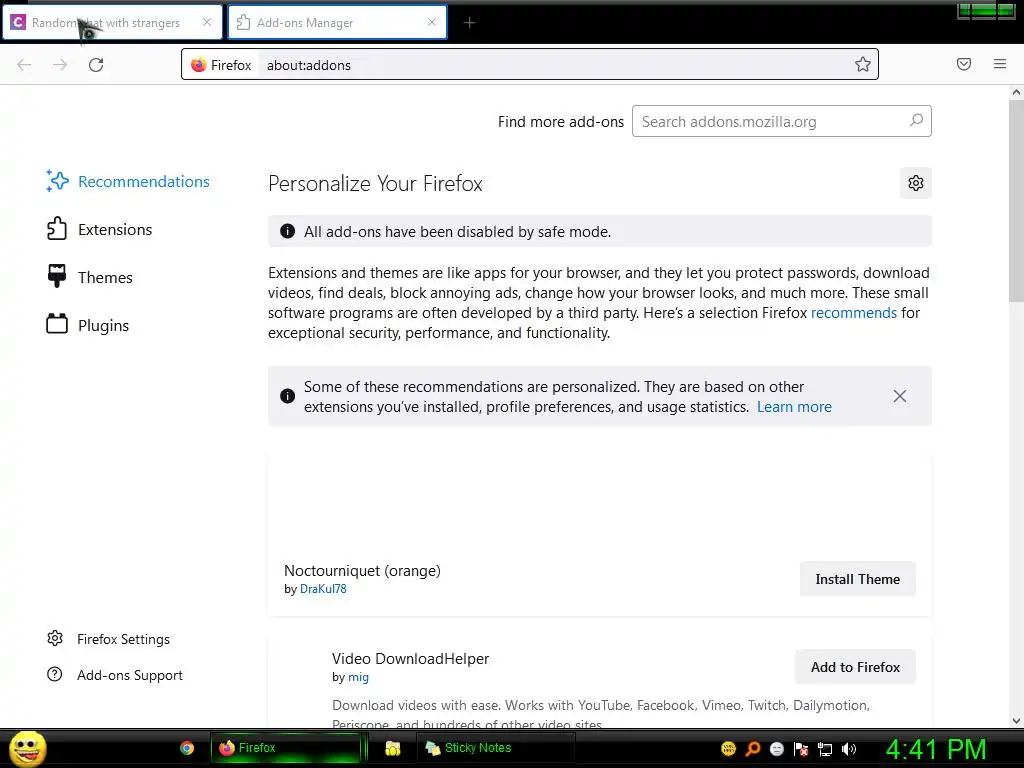
Task: Open Firefox Settings from the sidebar
Action: pos(108,639)
